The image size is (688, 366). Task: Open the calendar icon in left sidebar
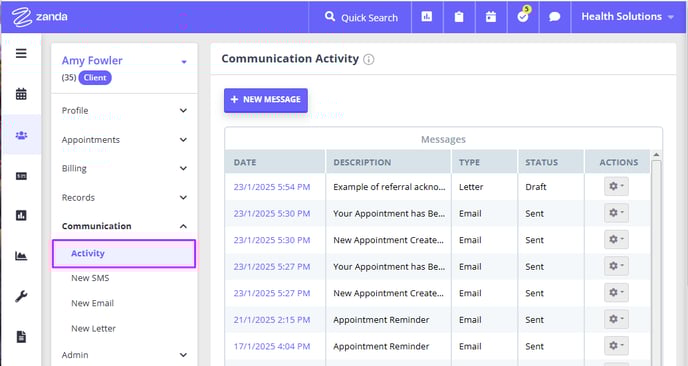(21, 94)
